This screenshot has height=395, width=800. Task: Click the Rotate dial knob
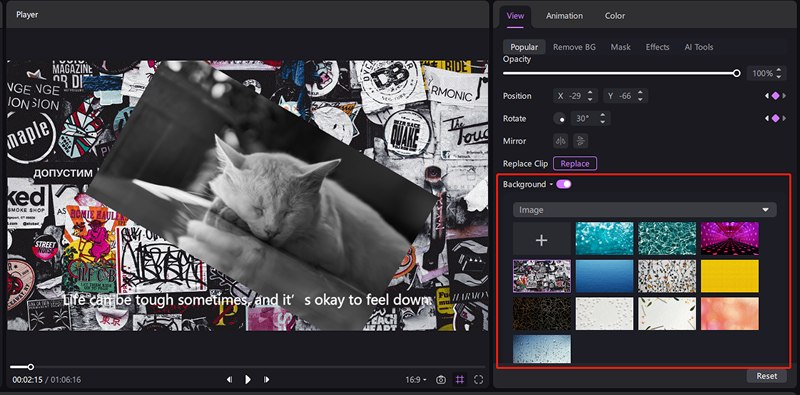(560, 118)
